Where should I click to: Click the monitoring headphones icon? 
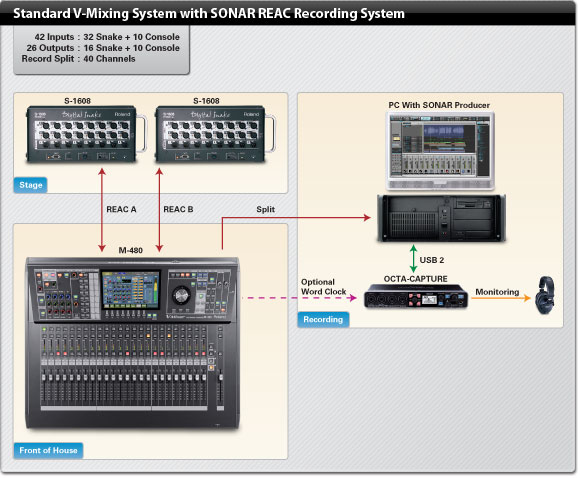(545, 295)
